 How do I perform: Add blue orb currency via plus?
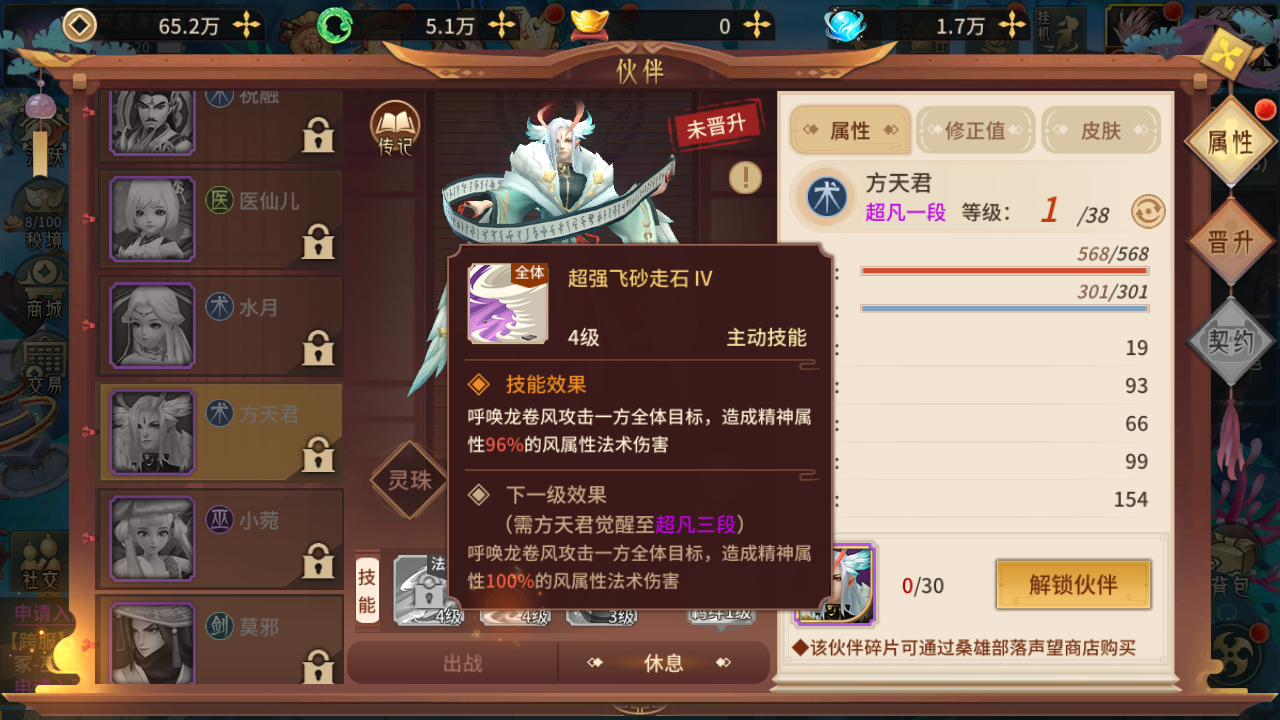coord(1013,26)
